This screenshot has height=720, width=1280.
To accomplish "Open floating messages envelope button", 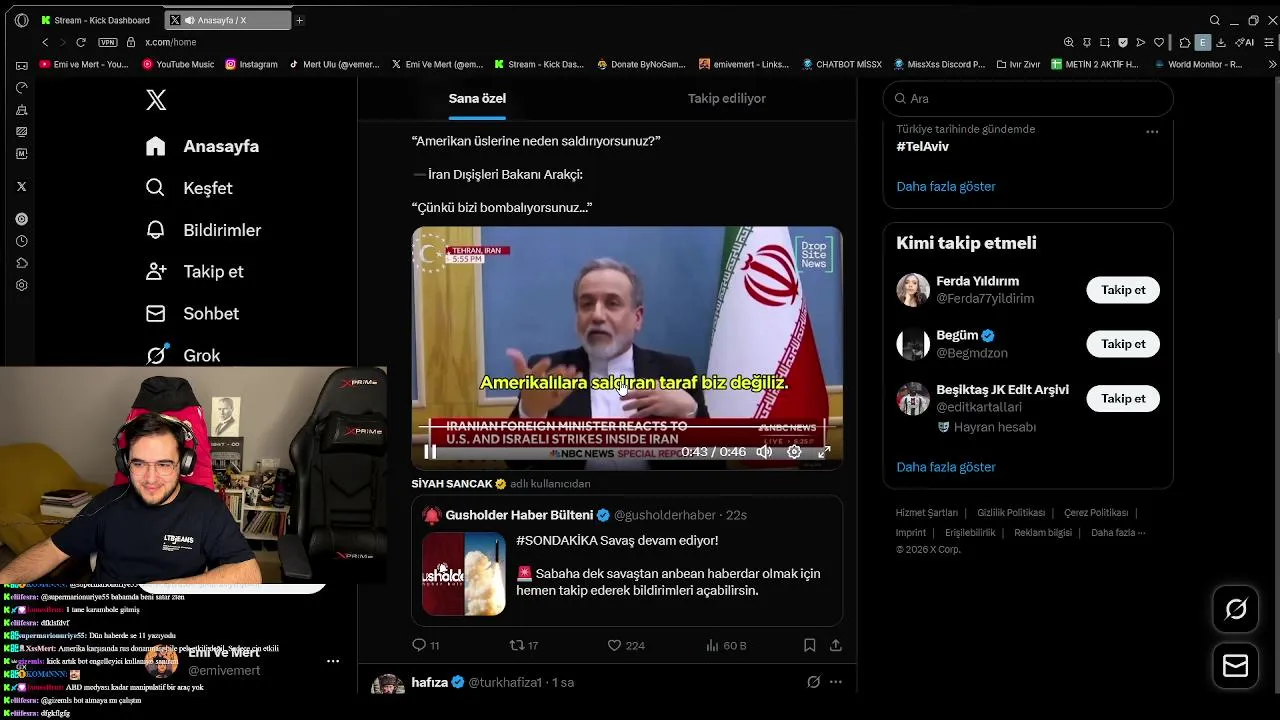I will 1236,666.
